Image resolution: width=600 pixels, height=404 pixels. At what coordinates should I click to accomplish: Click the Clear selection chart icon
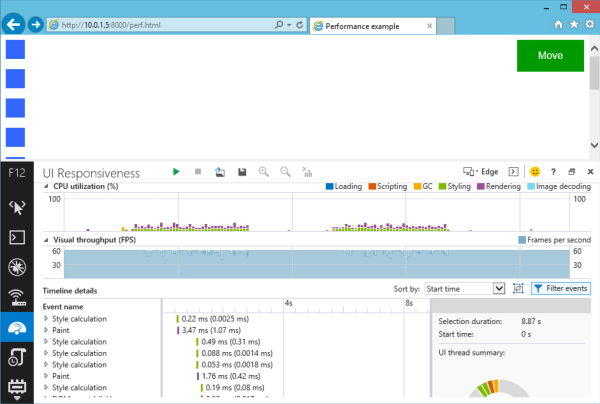pos(307,172)
